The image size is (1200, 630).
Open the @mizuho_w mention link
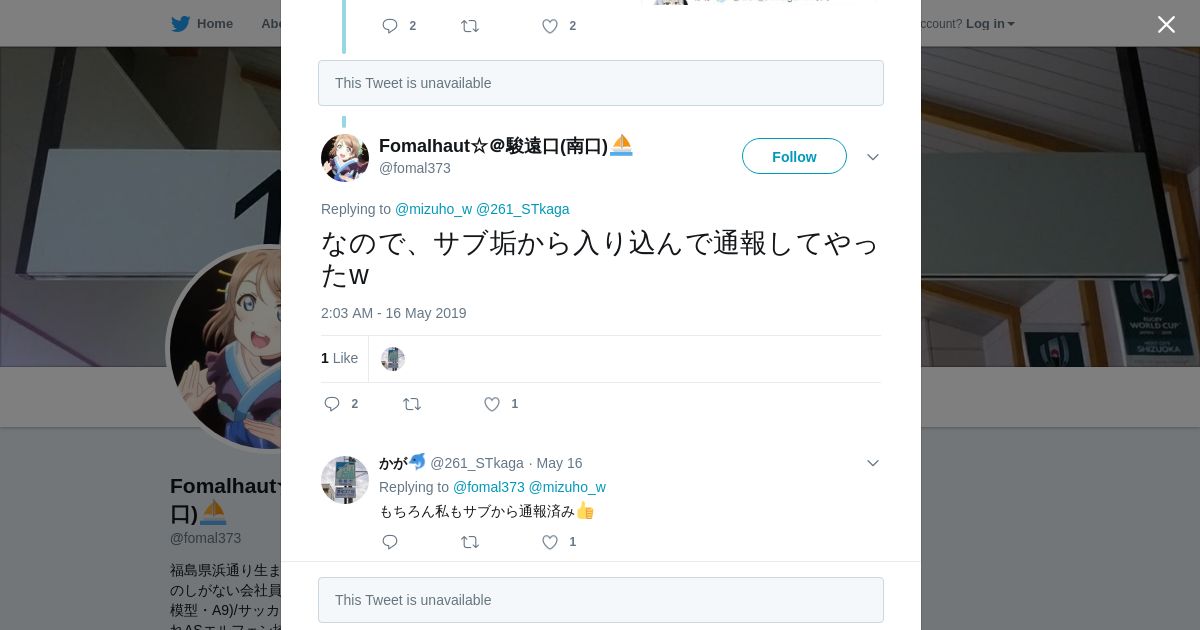(433, 209)
